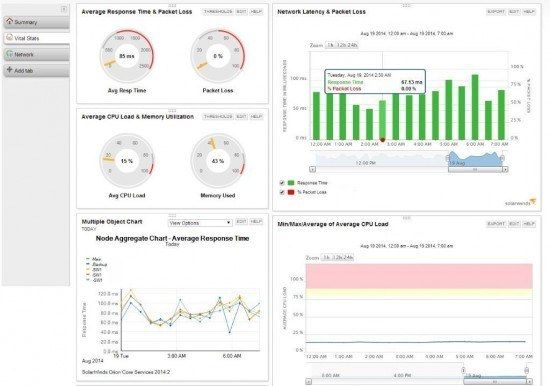550x386 pixels.
Task: Click the CPU Load navigator right scroll arrow
Action: coord(529,381)
